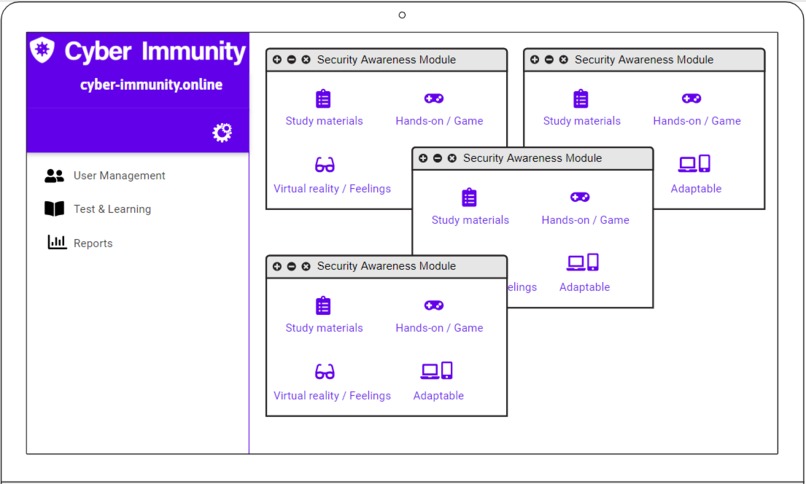The image size is (806, 484).
Task: Click Hands-on gamepad icon in top-left module
Action: 434,98
